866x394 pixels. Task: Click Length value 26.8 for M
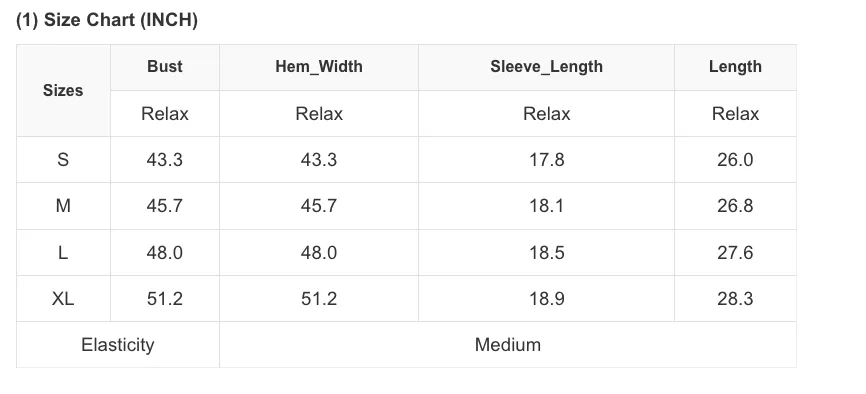click(735, 206)
